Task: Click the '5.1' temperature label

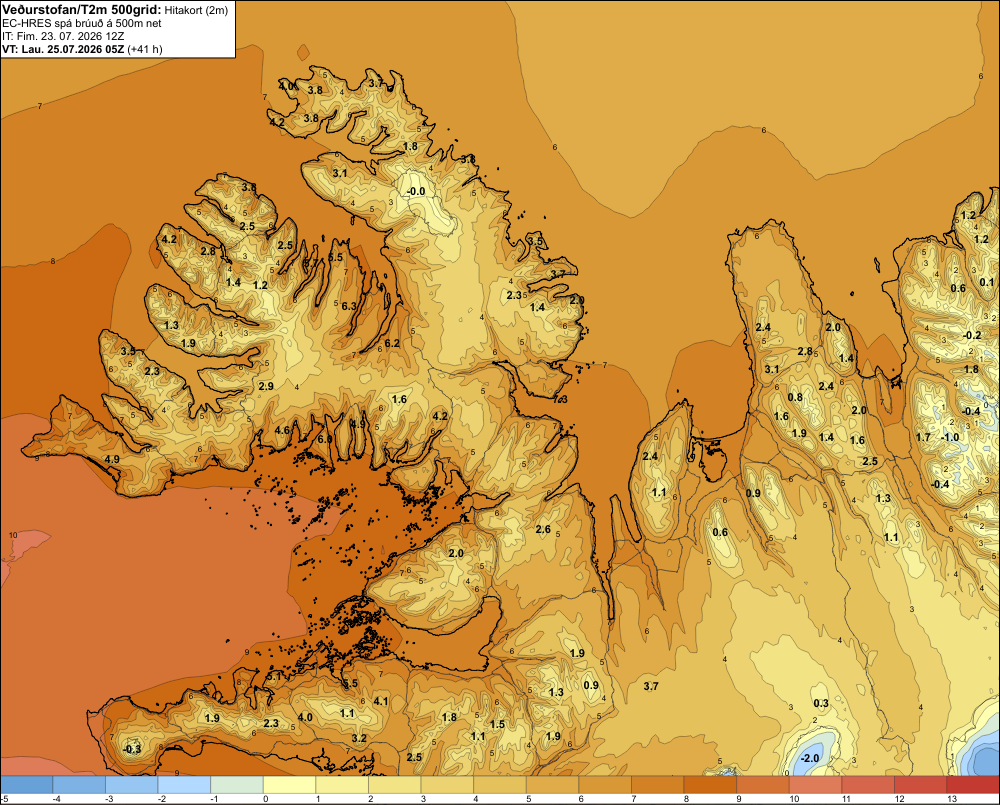Action: coord(274,676)
